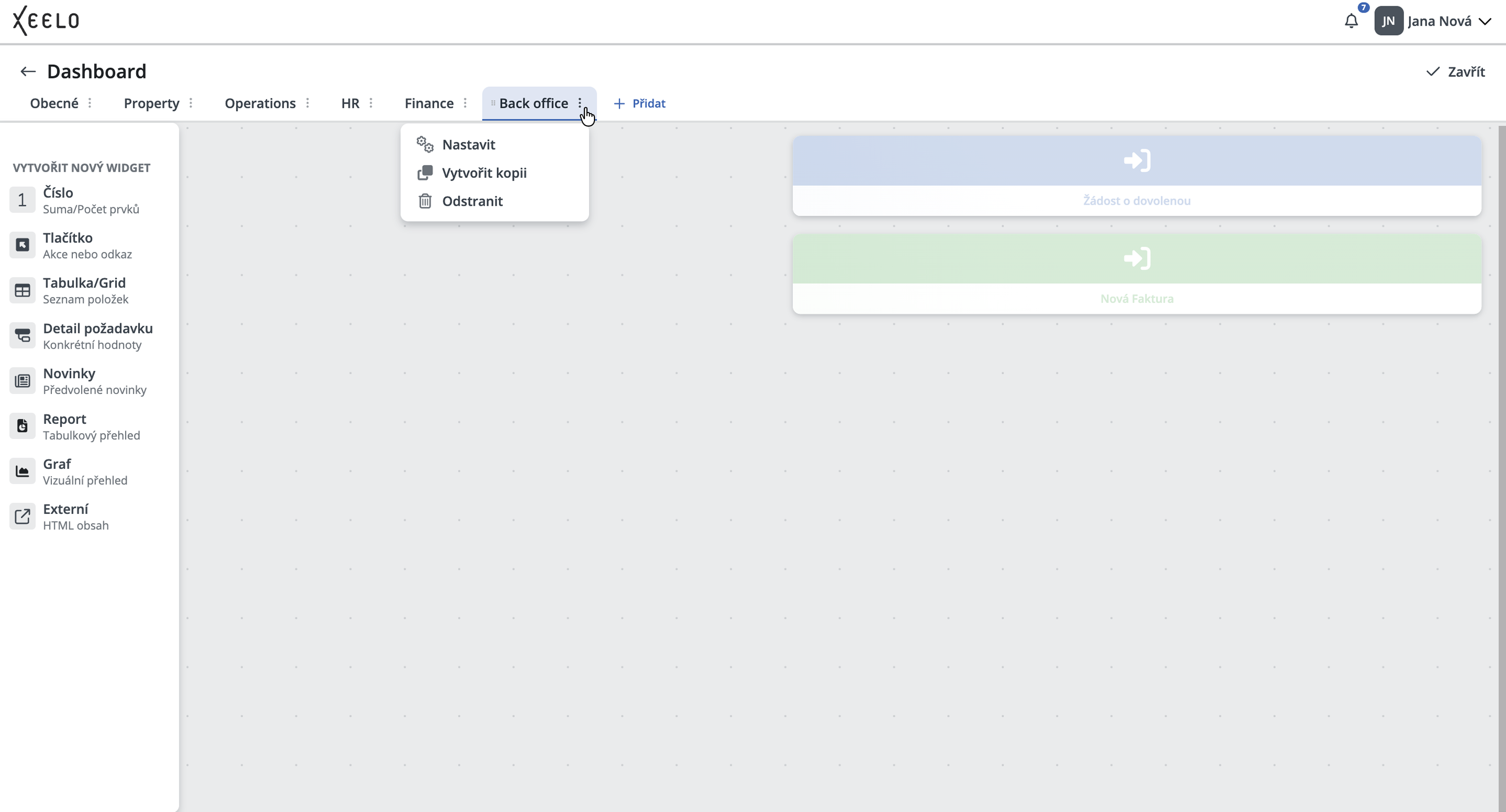Click the Žádost o dovolenou label
Viewport: 1506px width, 812px height.
click(1137, 200)
